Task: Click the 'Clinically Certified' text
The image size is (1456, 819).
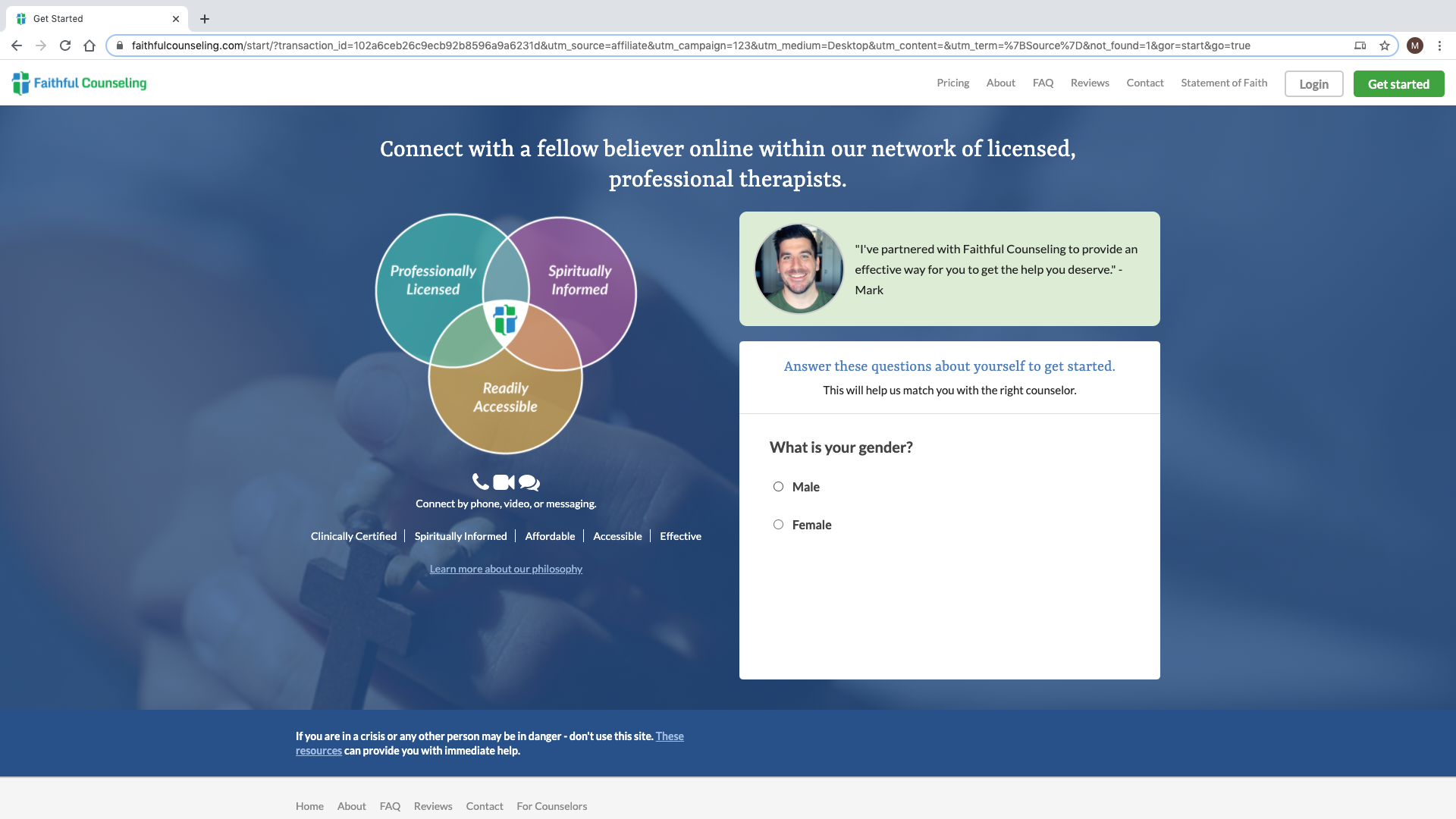Action: point(353,536)
